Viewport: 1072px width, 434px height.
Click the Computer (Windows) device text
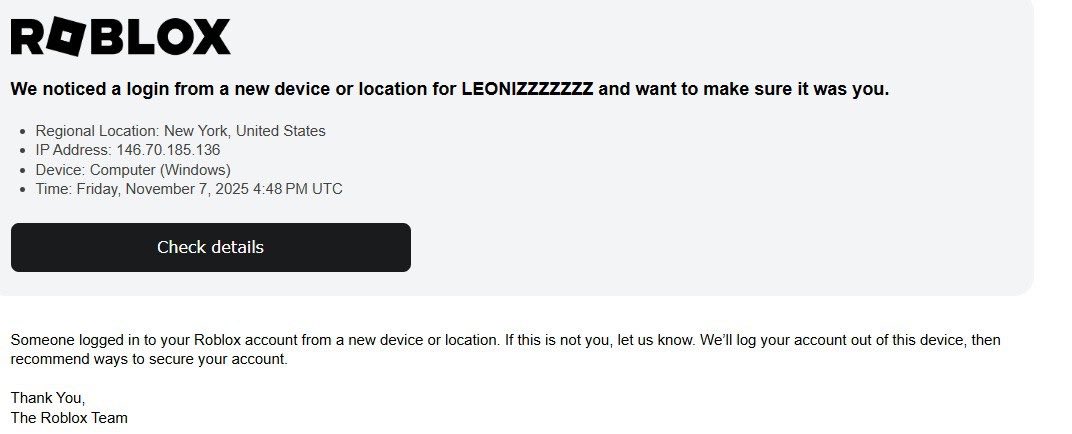tap(161, 170)
